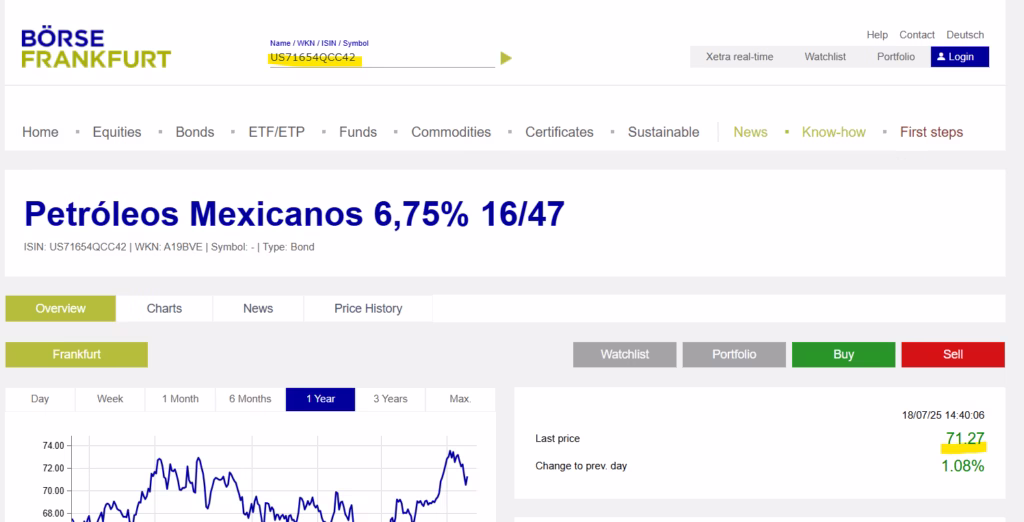The image size is (1024, 522).
Task: Click the last price value 71.27
Action: [x=965, y=439]
